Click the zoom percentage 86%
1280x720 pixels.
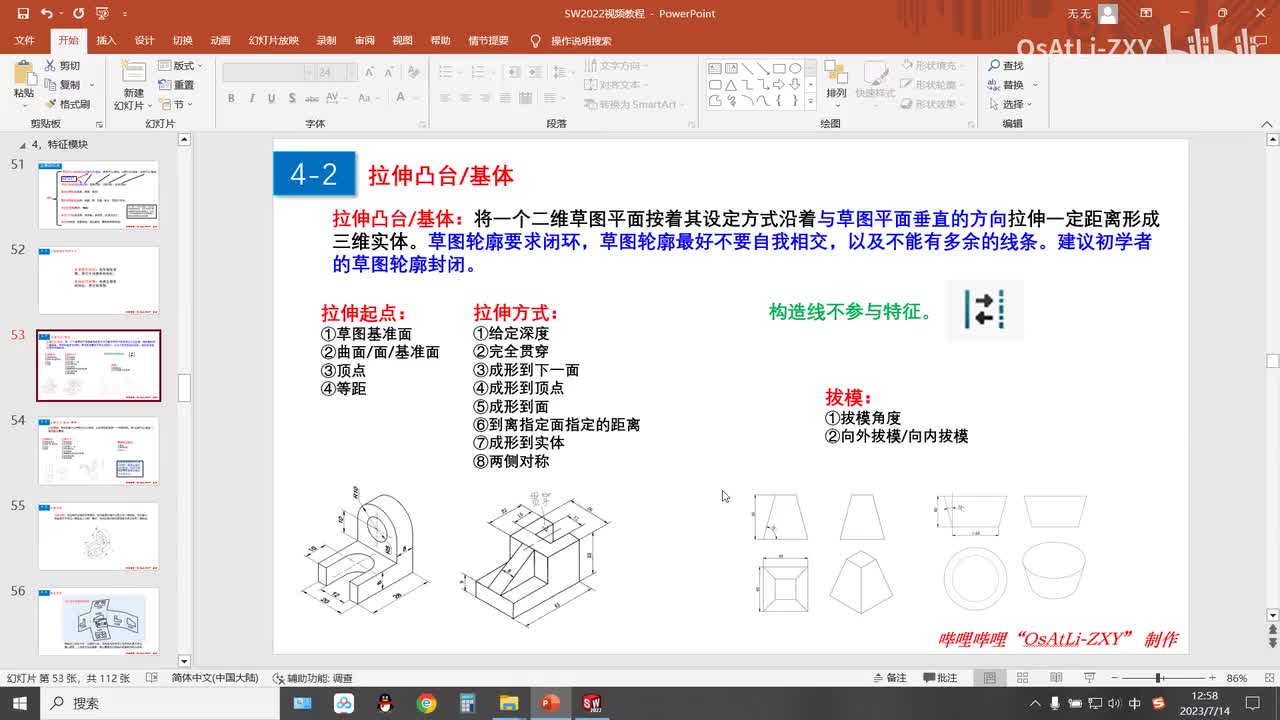(x=1237, y=678)
